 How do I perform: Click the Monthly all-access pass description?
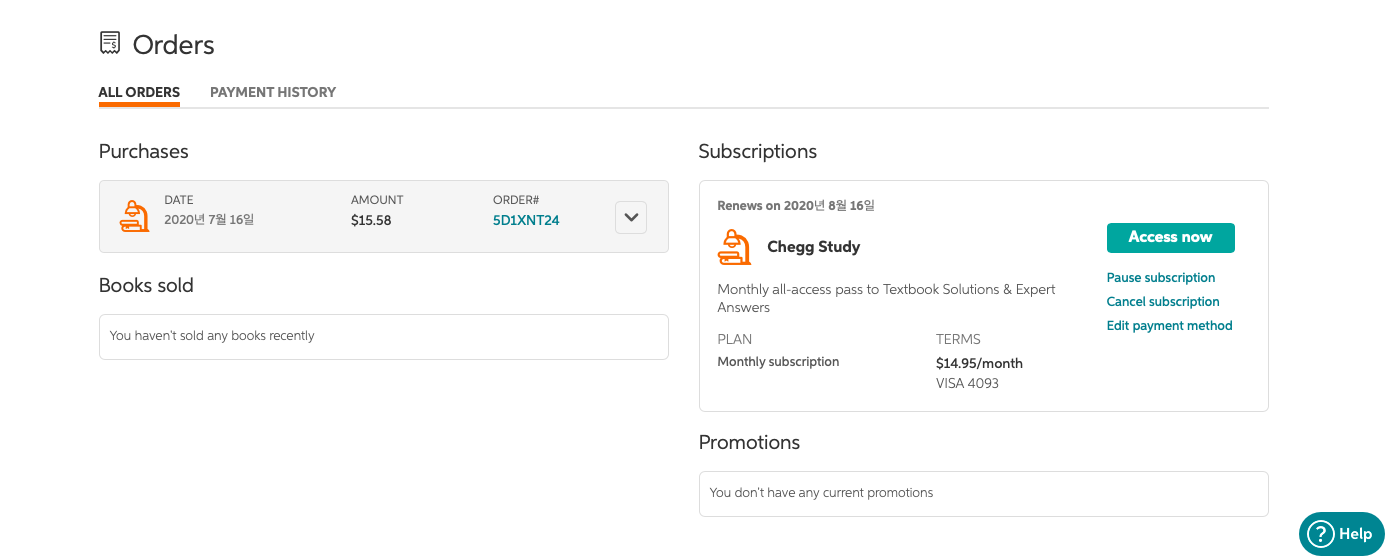886,298
